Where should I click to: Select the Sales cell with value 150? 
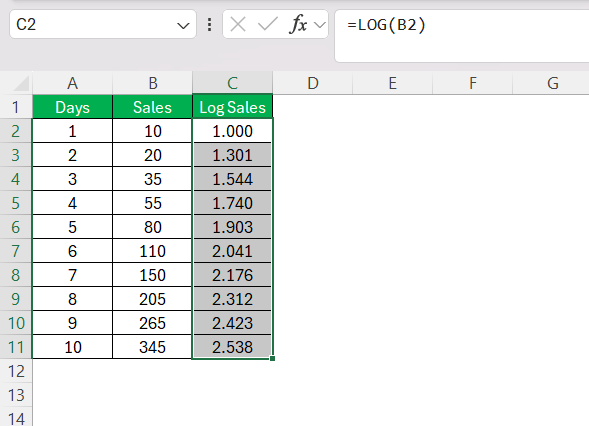click(x=153, y=275)
